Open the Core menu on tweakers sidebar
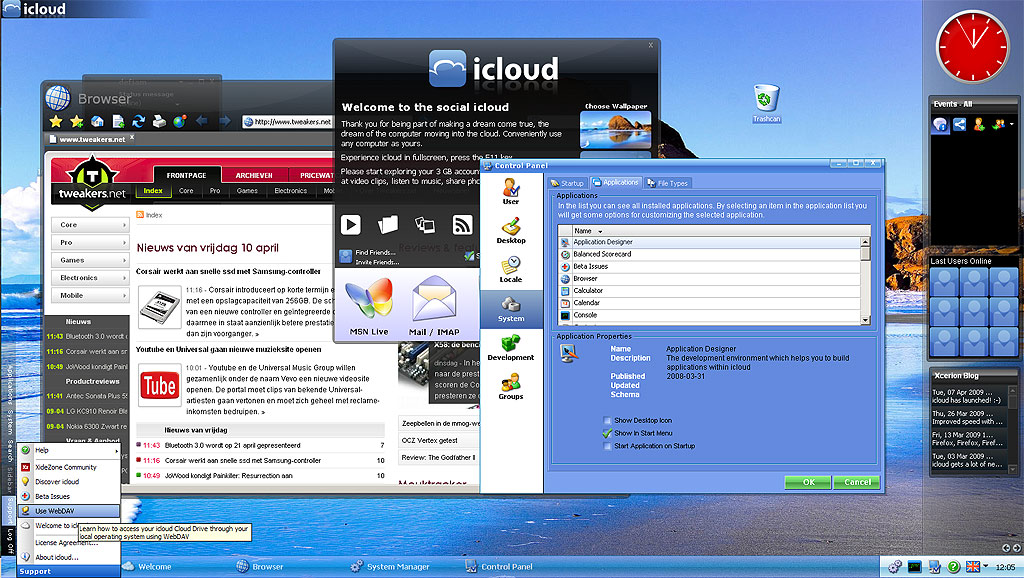The height and width of the screenshot is (578, 1024). tap(90, 225)
